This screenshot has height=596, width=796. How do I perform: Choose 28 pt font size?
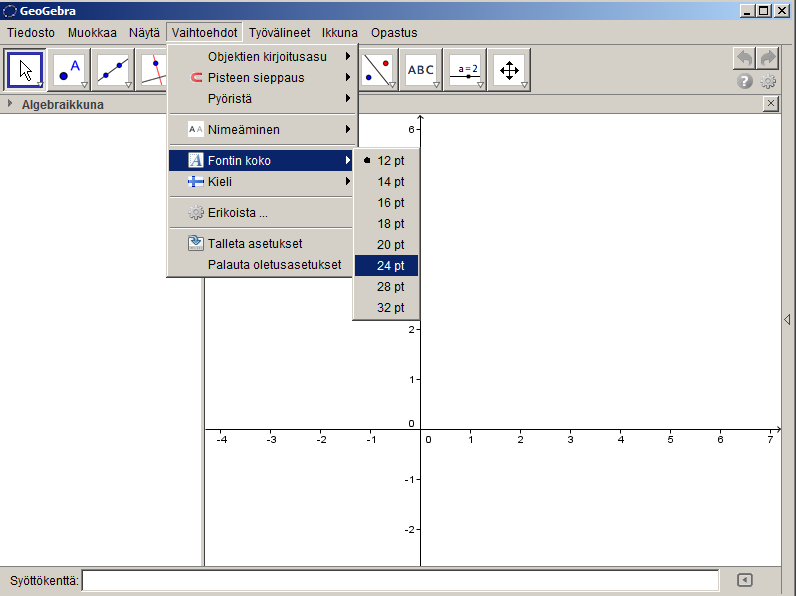point(386,286)
